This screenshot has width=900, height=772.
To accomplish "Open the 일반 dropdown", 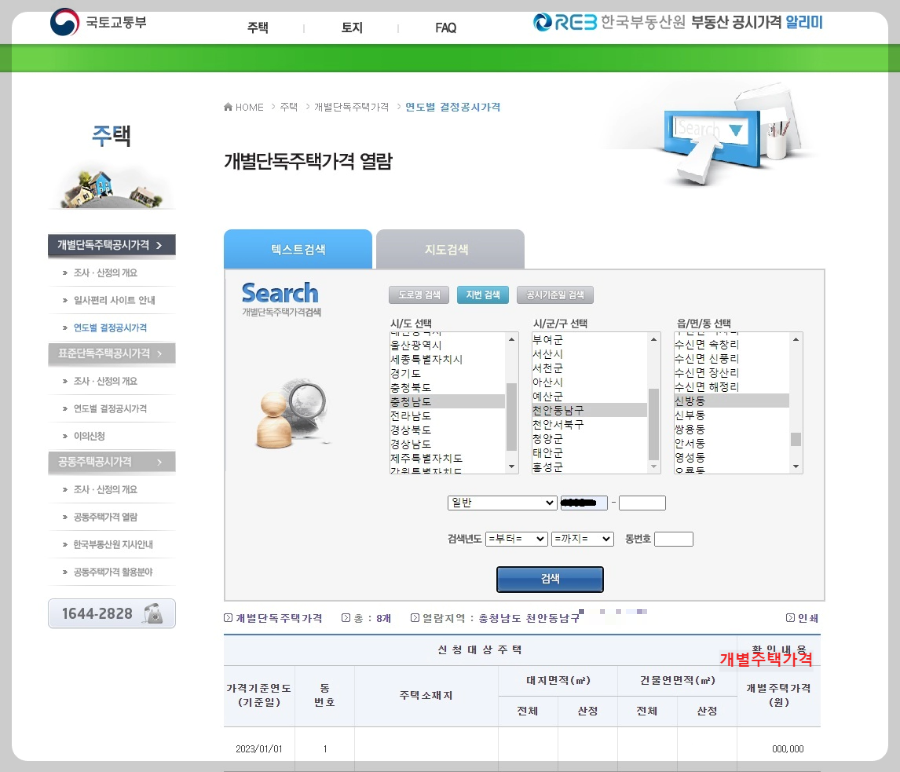I will 502,504.
